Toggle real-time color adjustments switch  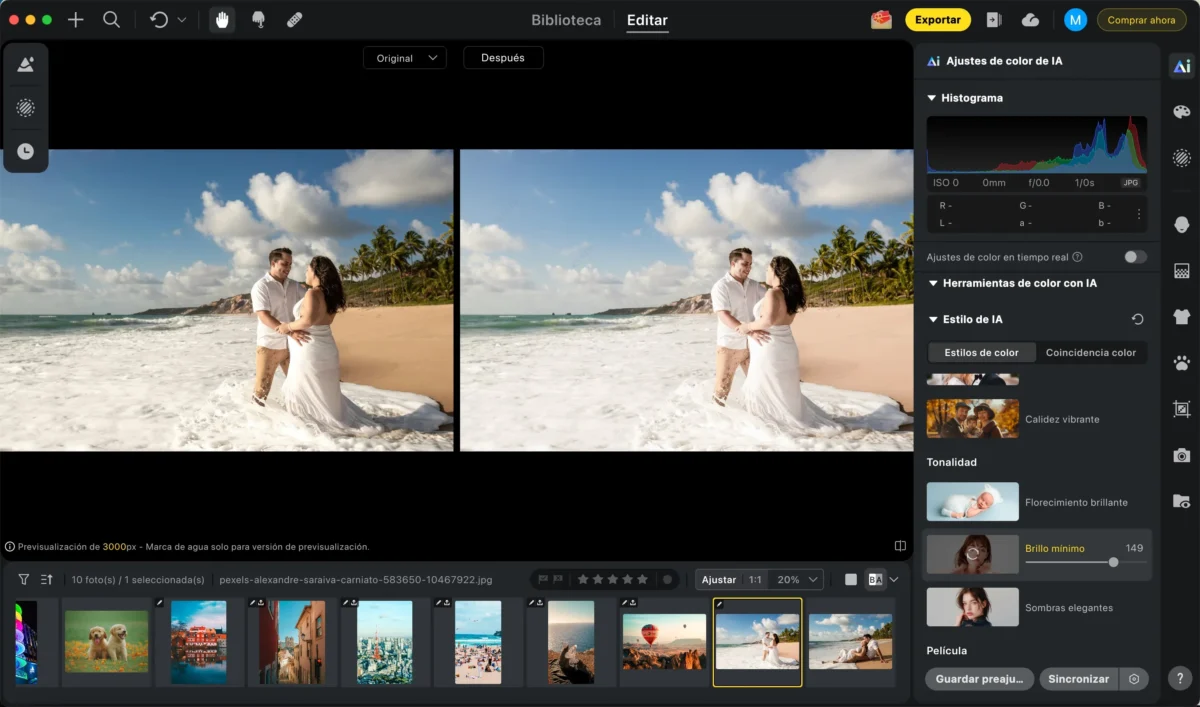[1134, 257]
